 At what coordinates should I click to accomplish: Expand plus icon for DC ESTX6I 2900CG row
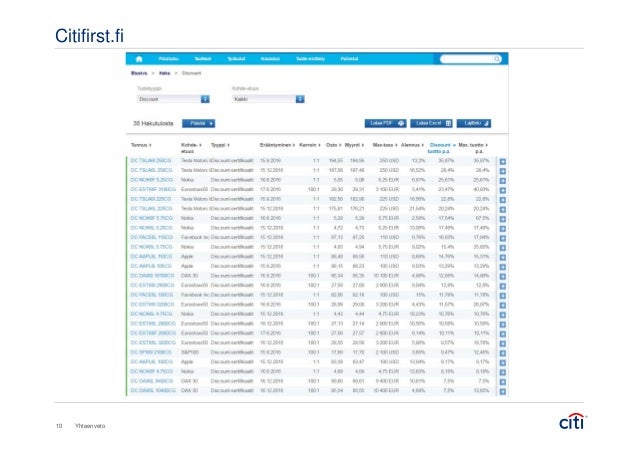point(503,286)
